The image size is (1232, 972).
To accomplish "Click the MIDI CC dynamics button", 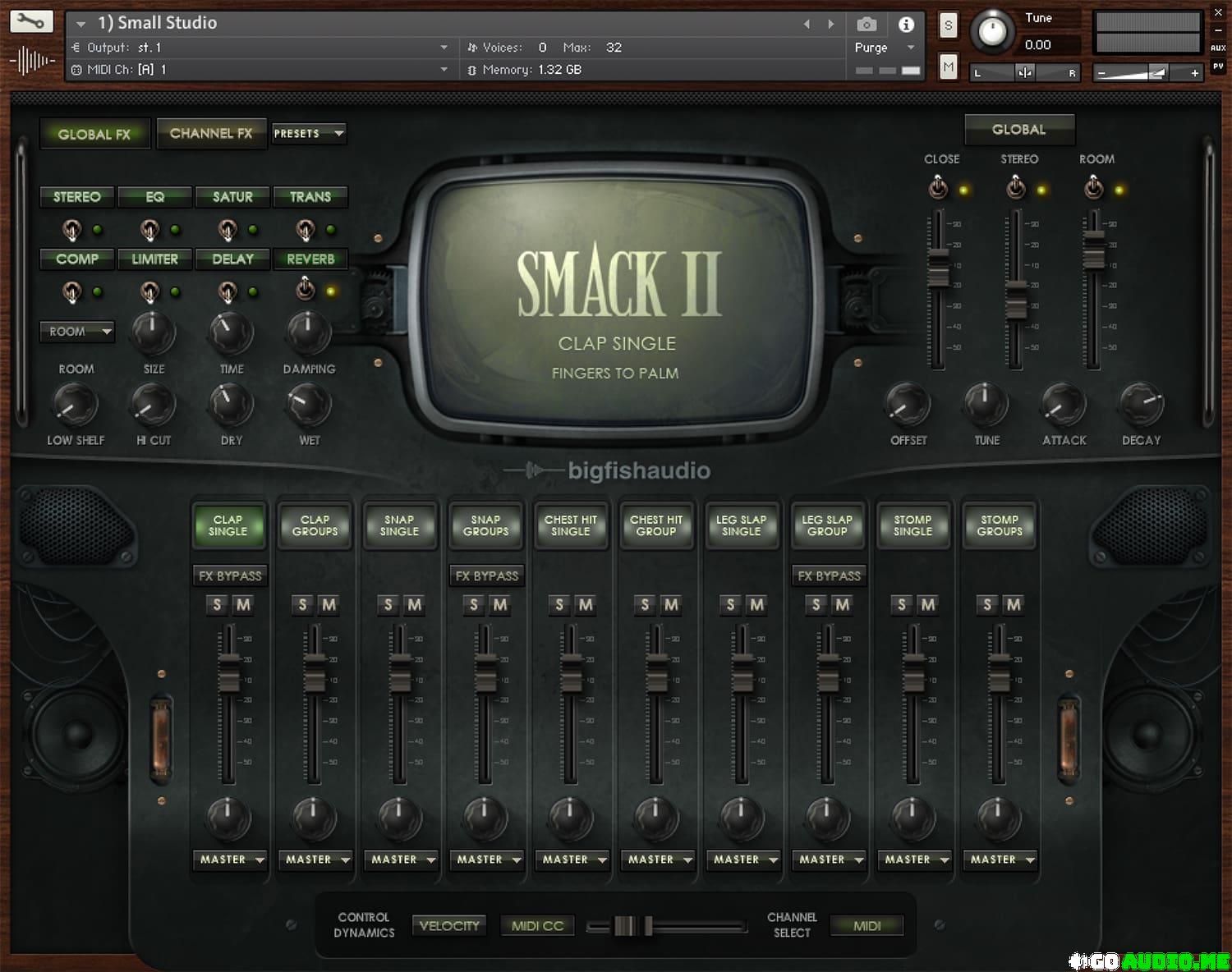I will 537,926.
